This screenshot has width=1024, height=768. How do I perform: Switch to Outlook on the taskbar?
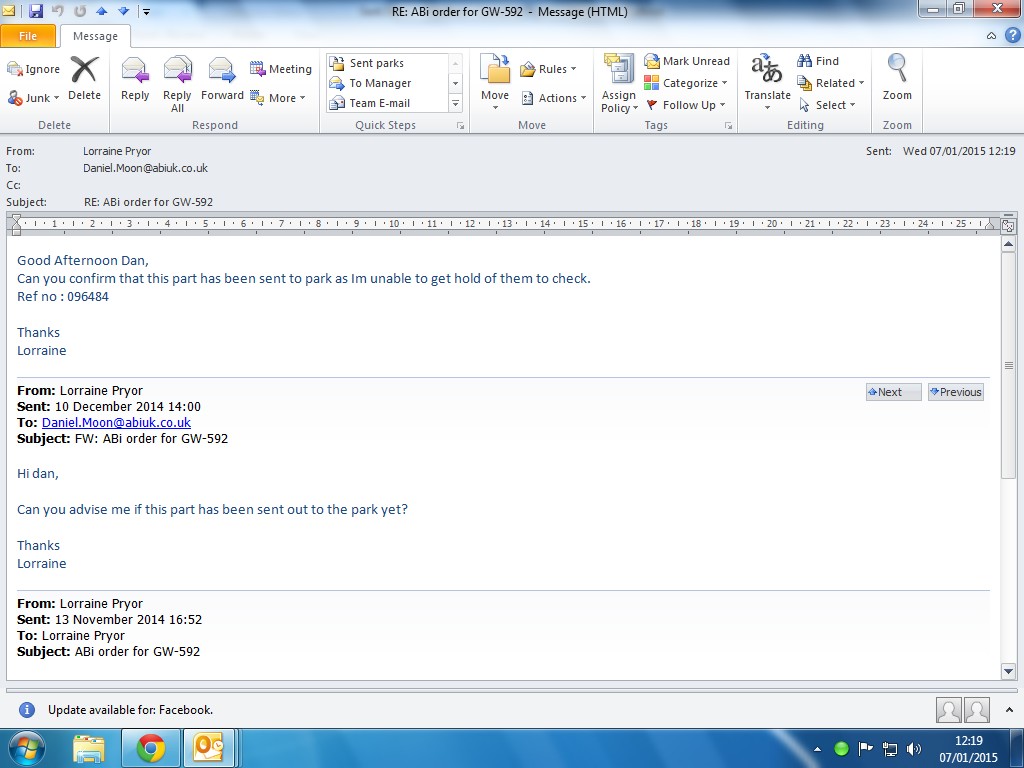208,749
